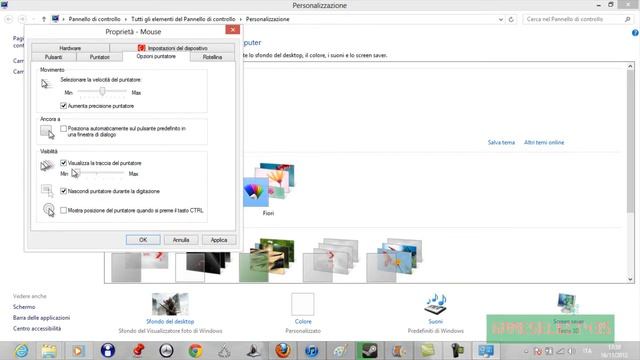Screen dimensions: 640x360
Task: Open the Control Panel help icon
Action: (635, 33)
